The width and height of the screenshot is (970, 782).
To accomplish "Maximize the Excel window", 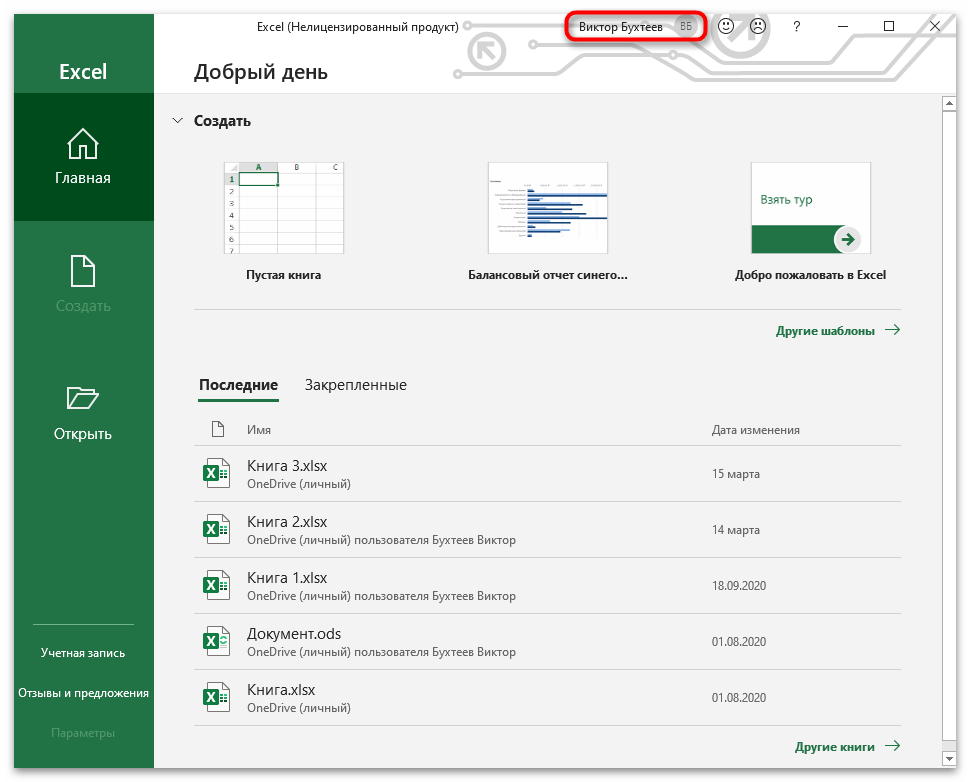I will 889,26.
